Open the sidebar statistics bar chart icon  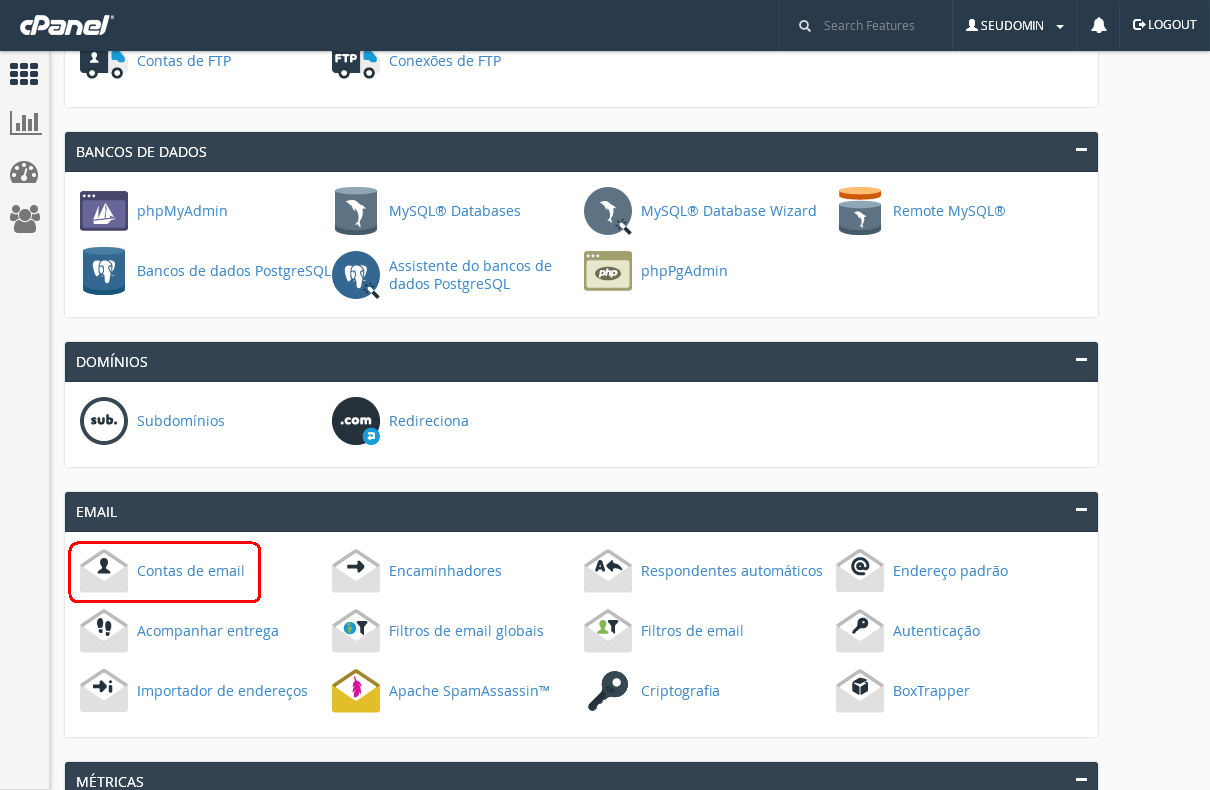tap(25, 123)
